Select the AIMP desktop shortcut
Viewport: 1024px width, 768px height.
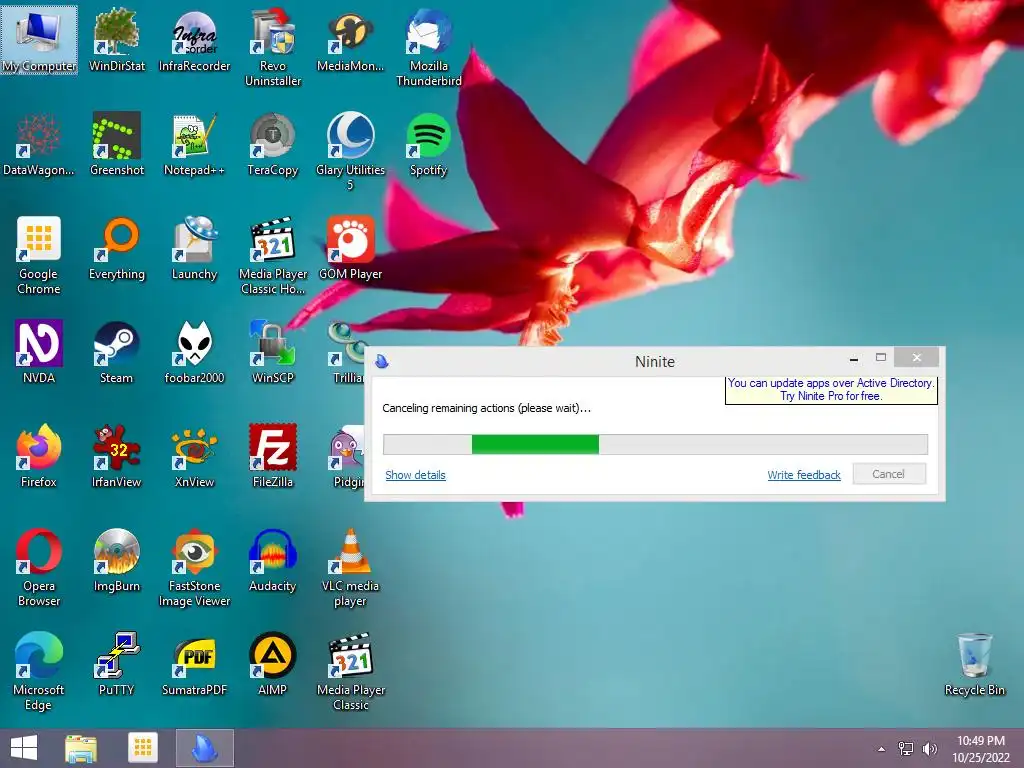(x=272, y=664)
